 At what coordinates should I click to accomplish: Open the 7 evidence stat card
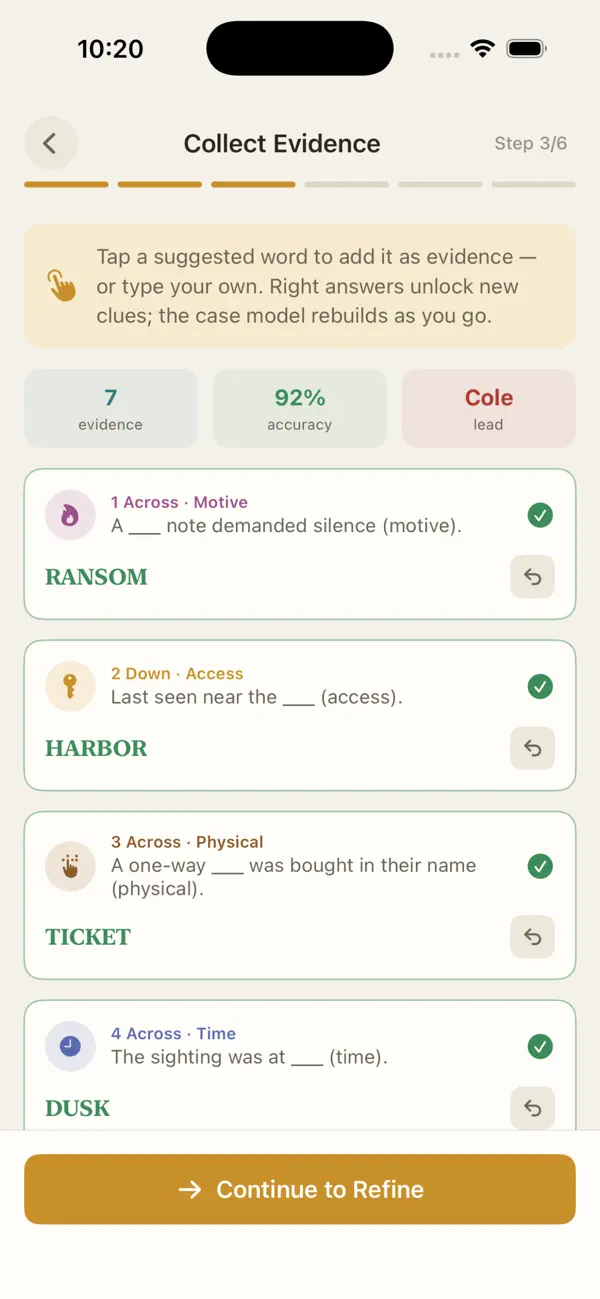[111, 408]
